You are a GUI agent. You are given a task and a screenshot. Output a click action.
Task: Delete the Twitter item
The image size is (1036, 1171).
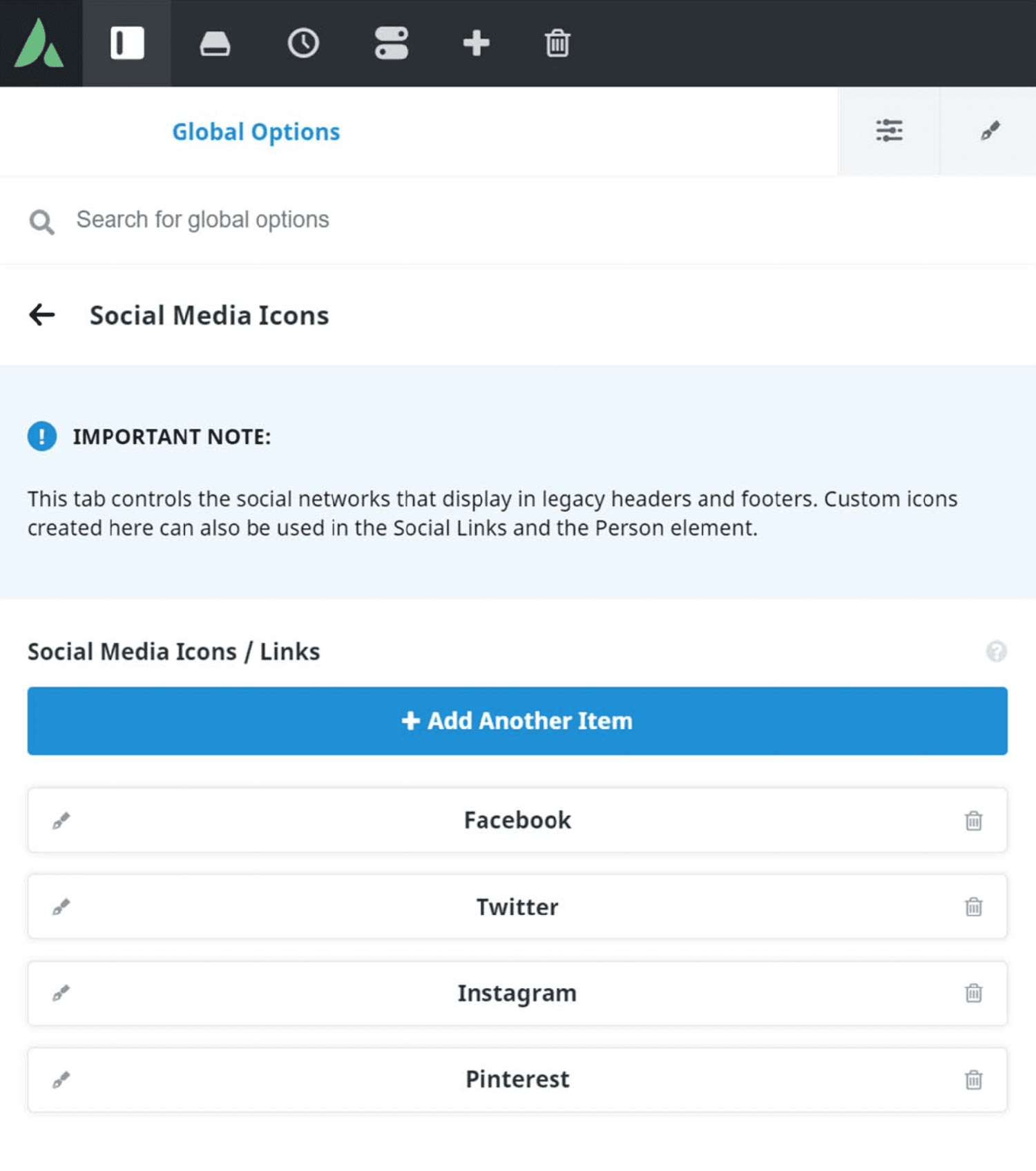pos(974,907)
